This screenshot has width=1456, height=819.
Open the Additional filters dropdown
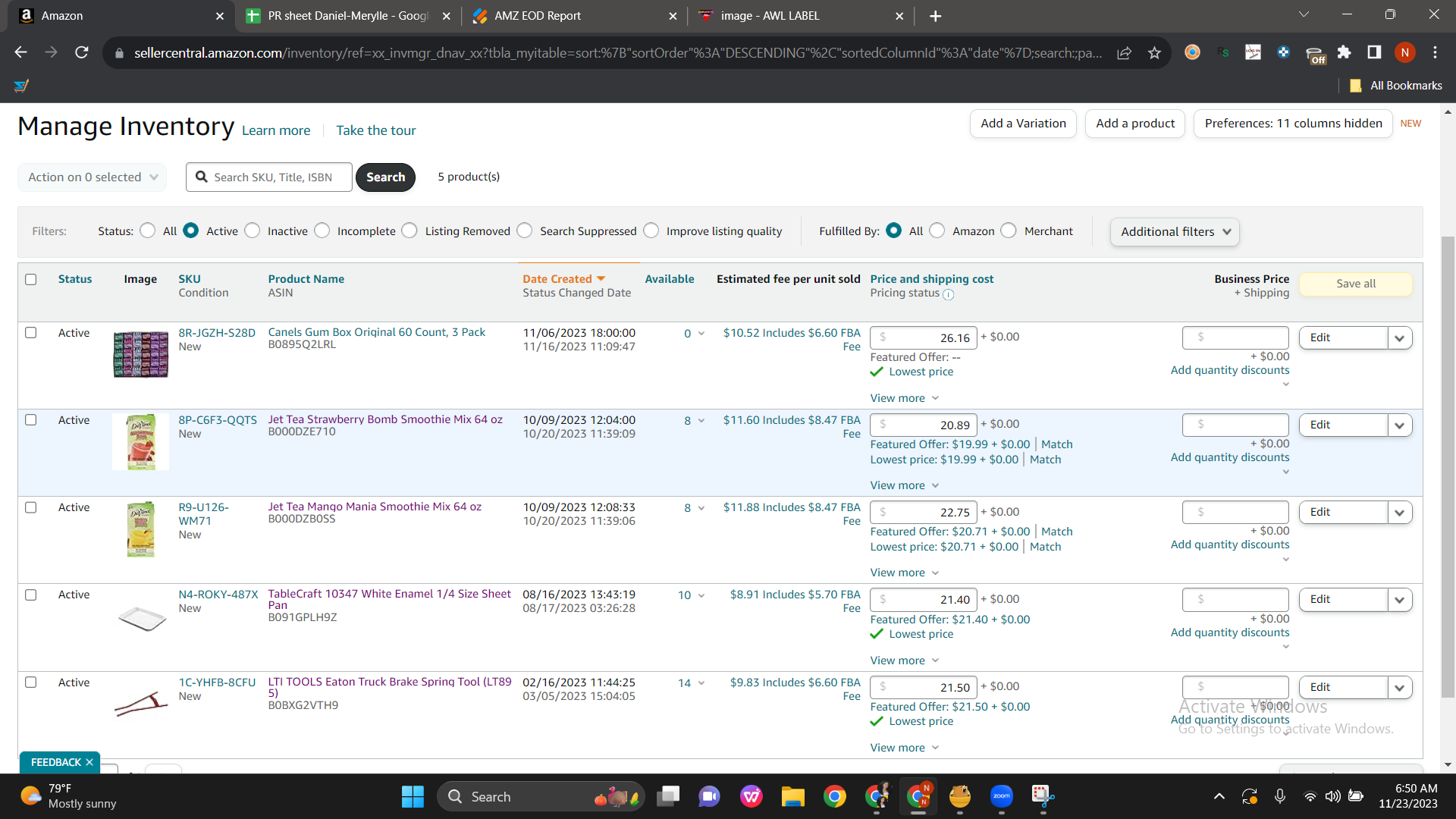(x=1175, y=231)
